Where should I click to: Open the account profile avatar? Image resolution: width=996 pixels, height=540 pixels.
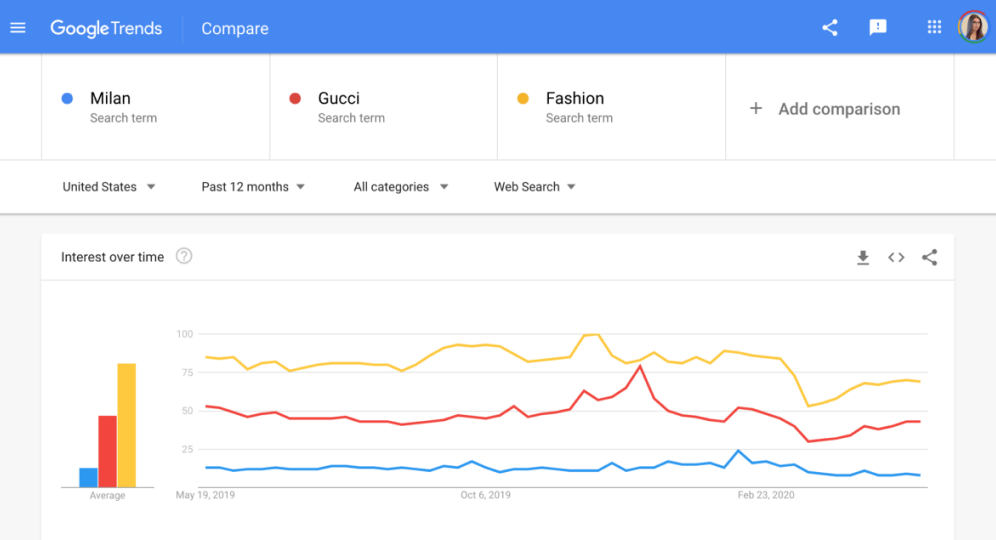973,27
